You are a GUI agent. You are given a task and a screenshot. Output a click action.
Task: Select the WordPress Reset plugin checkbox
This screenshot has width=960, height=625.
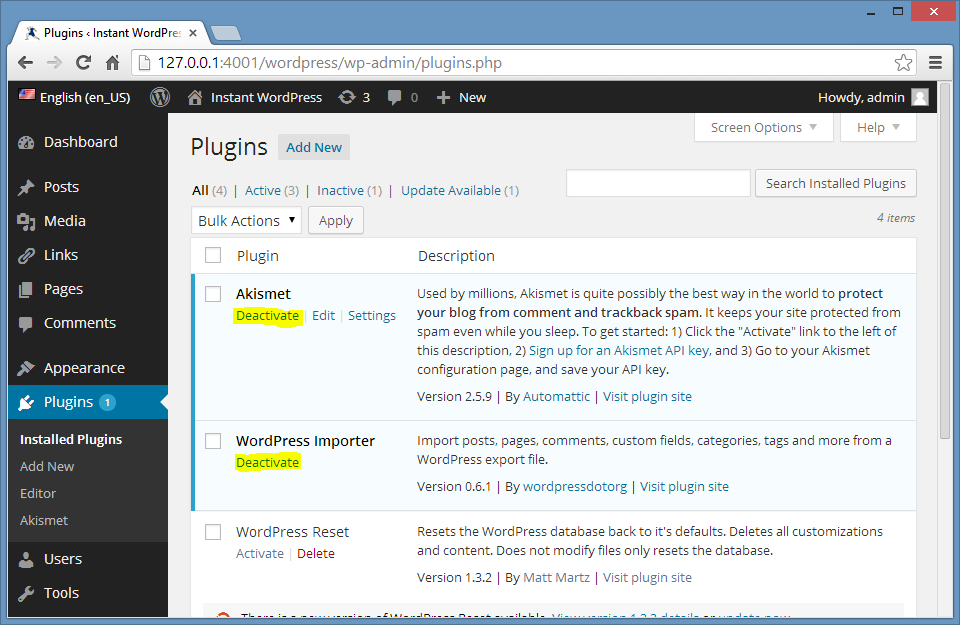[x=213, y=532]
